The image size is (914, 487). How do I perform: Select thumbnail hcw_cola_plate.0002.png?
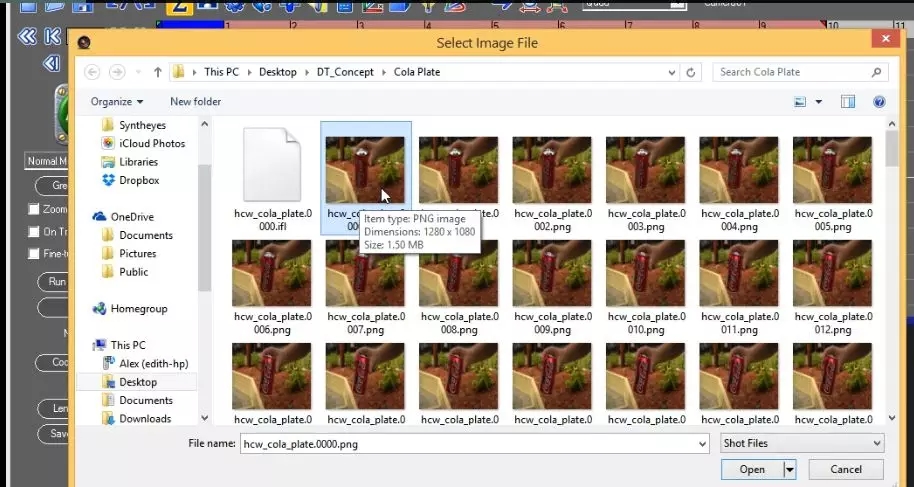click(552, 170)
